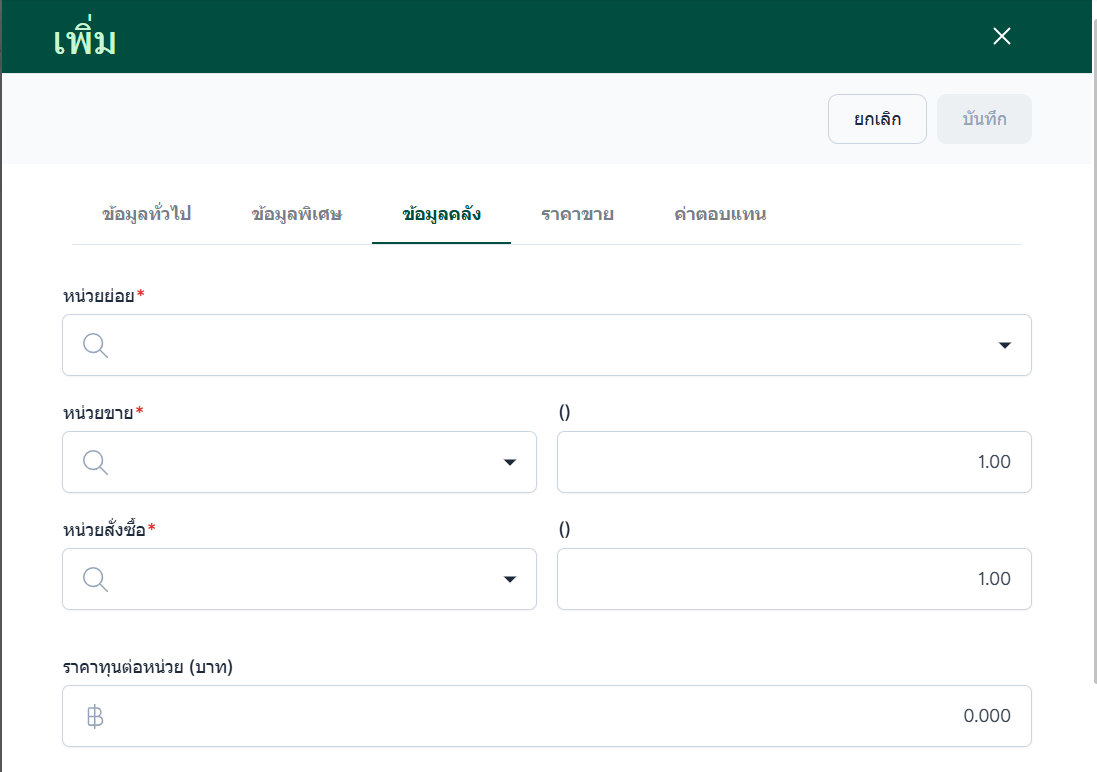Click the vertical scrollbar on the right edge
The image size is (1097, 772).
1094,350
